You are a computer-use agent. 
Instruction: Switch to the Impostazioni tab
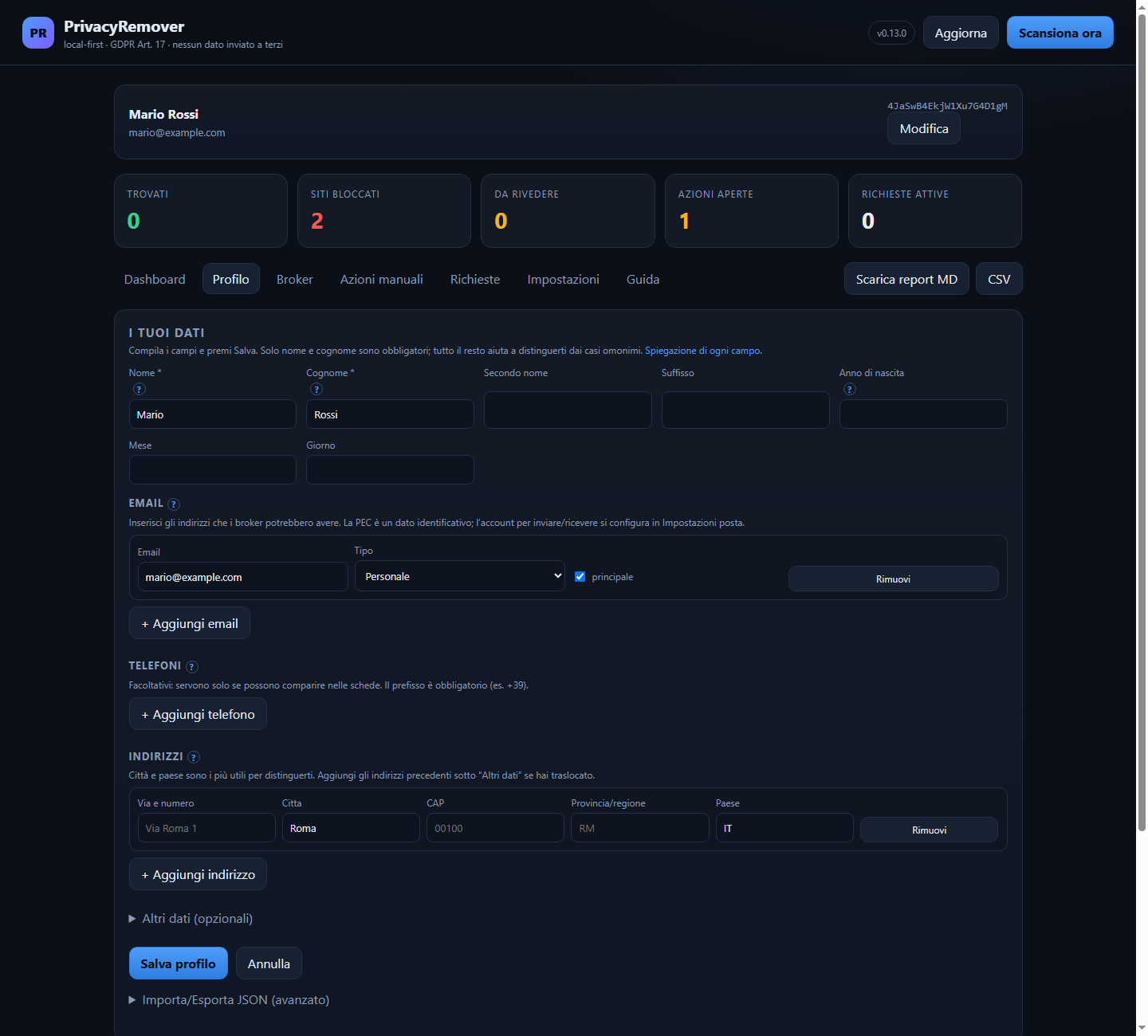click(564, 279)
